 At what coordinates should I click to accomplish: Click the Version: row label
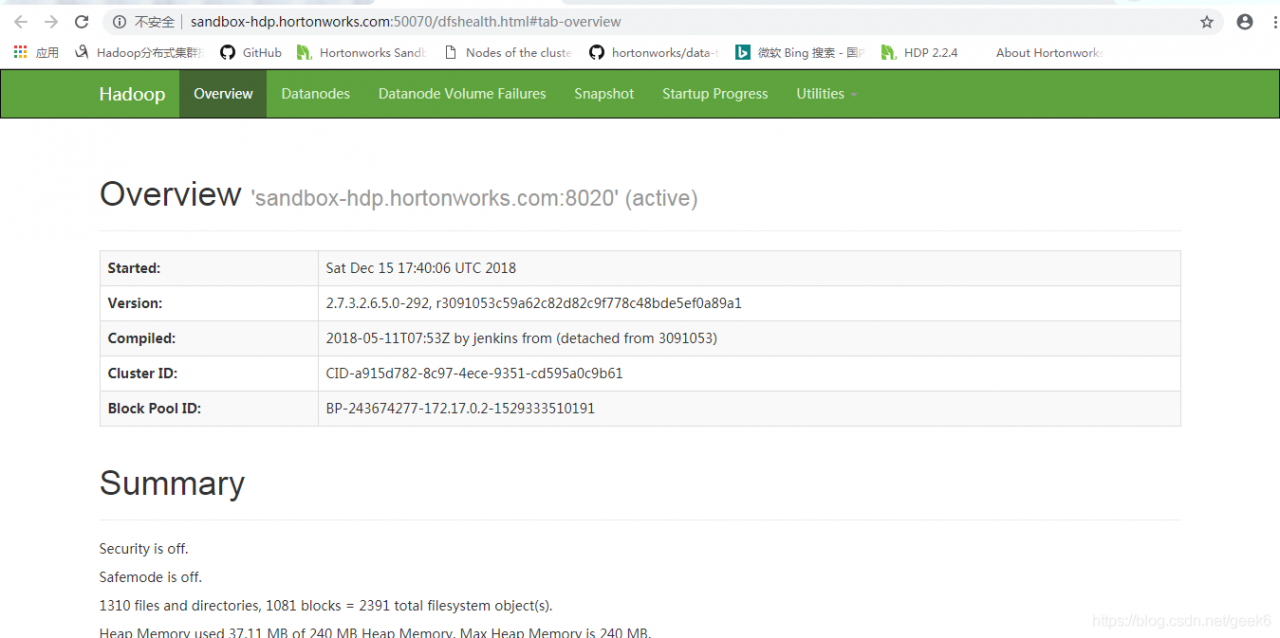click(135, 303)
